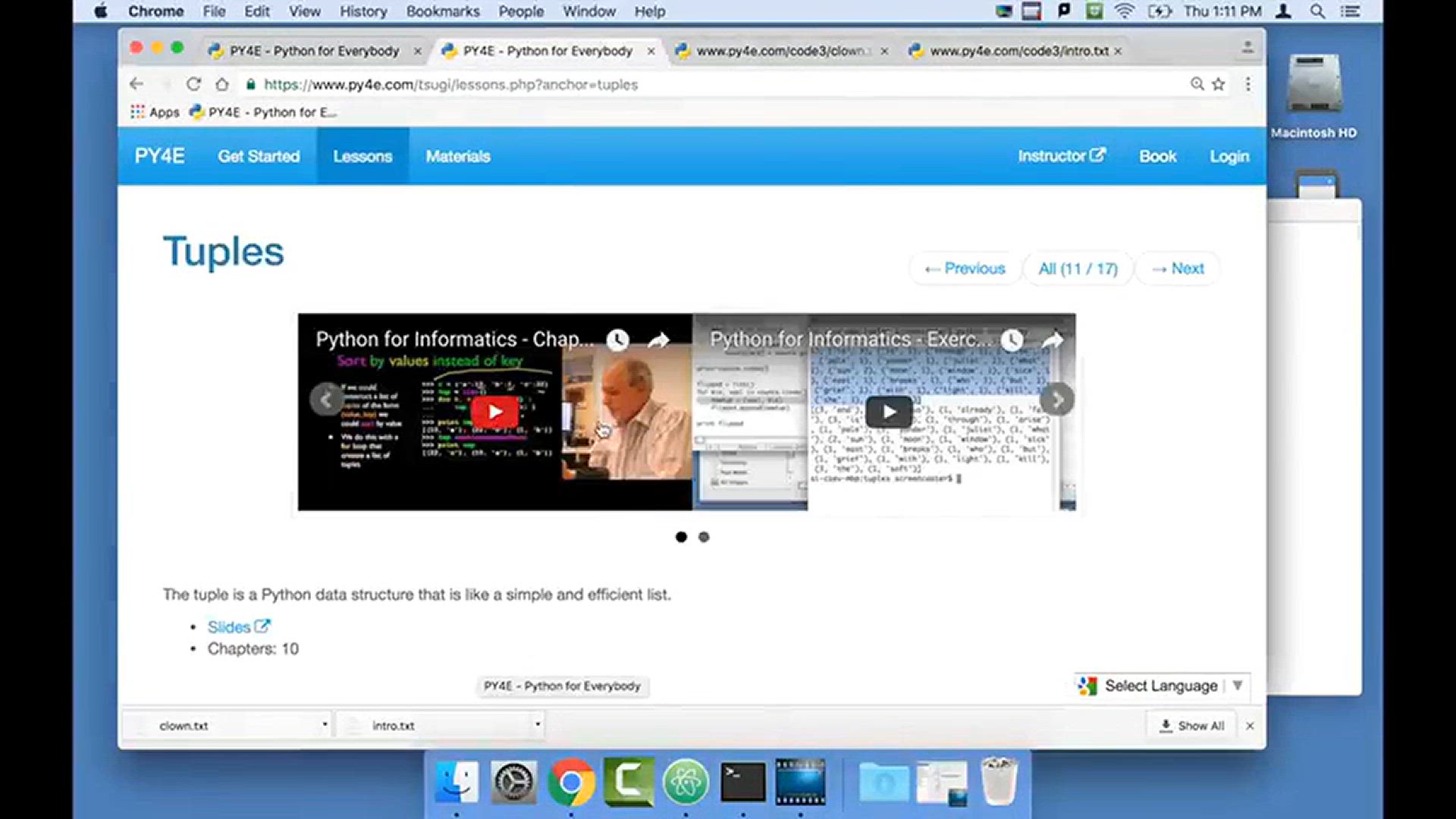
Task: Expand the clown.txt download options arrow
Action: [x=325, y=724]
